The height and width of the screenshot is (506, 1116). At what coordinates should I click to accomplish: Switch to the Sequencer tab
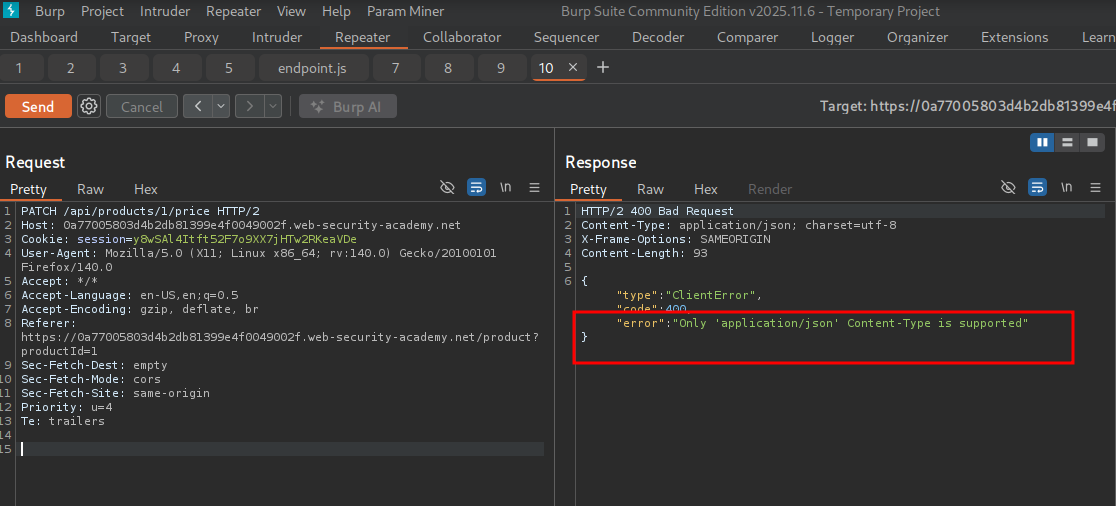pyautogui.click(x=567, y=38)
